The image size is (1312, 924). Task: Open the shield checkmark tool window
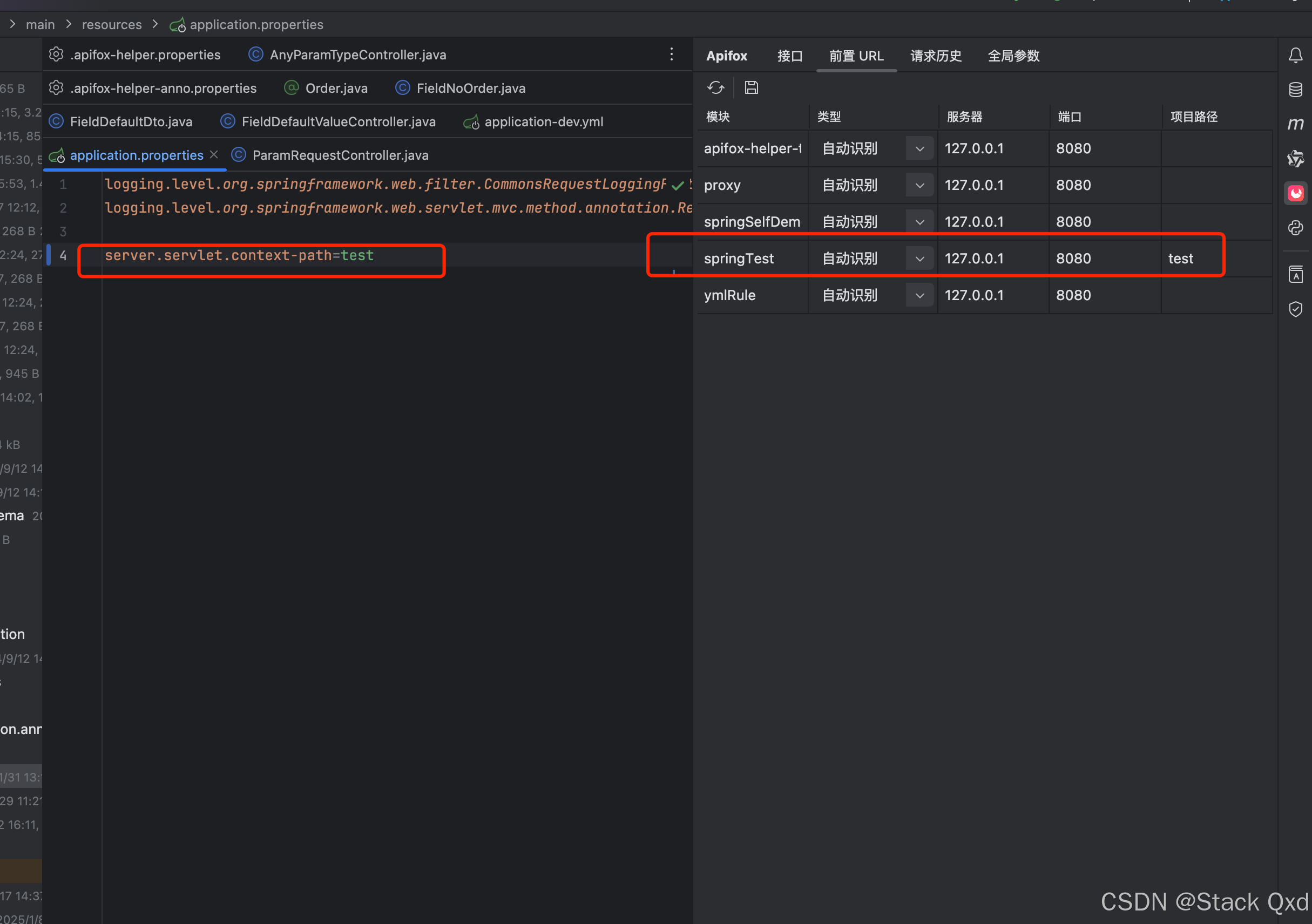click(x=1295, y=309)
